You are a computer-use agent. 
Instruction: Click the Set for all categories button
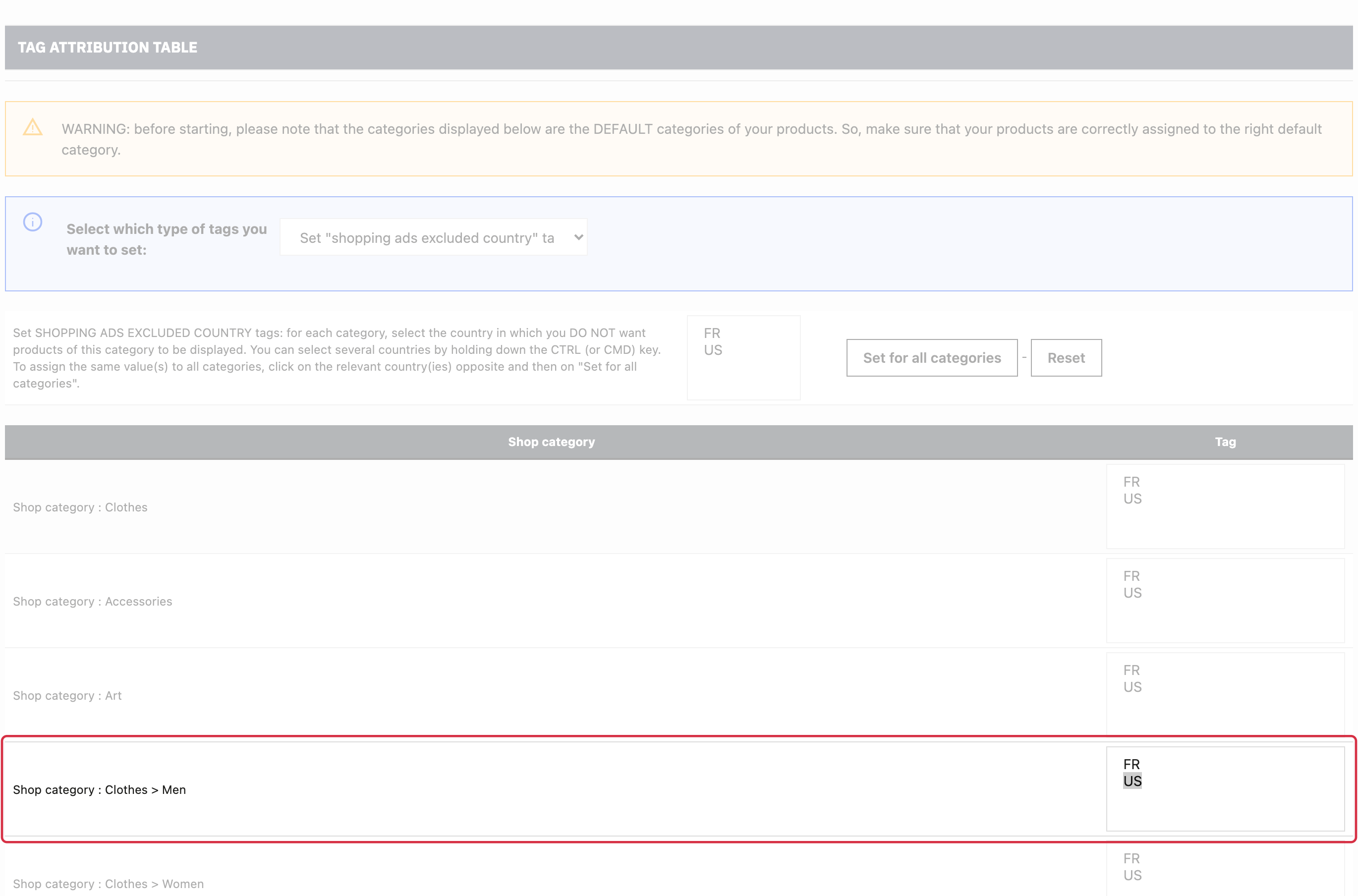click(x=931, y=358)
